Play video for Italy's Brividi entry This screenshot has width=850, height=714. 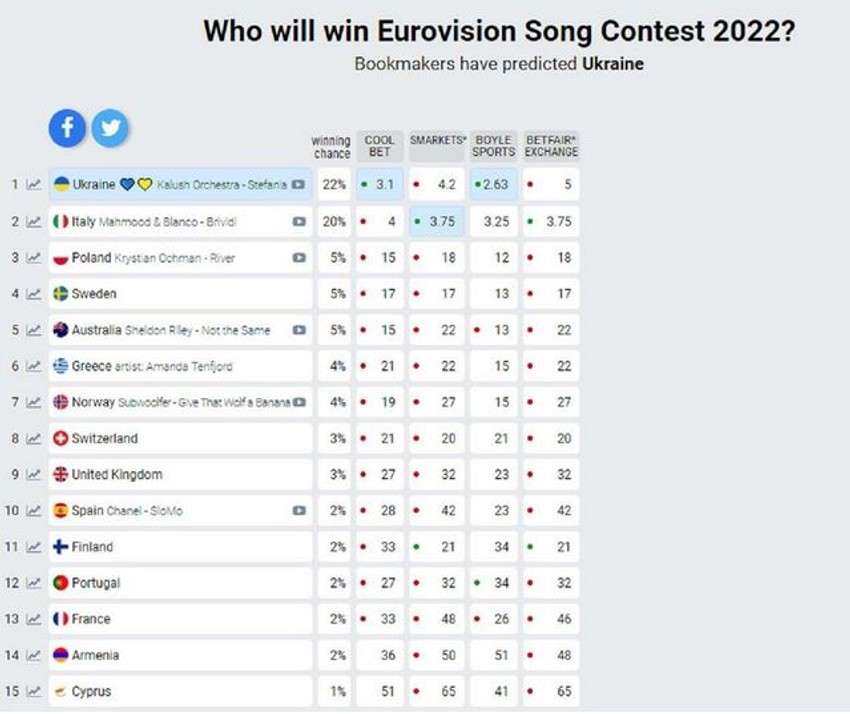coord(299,222)
